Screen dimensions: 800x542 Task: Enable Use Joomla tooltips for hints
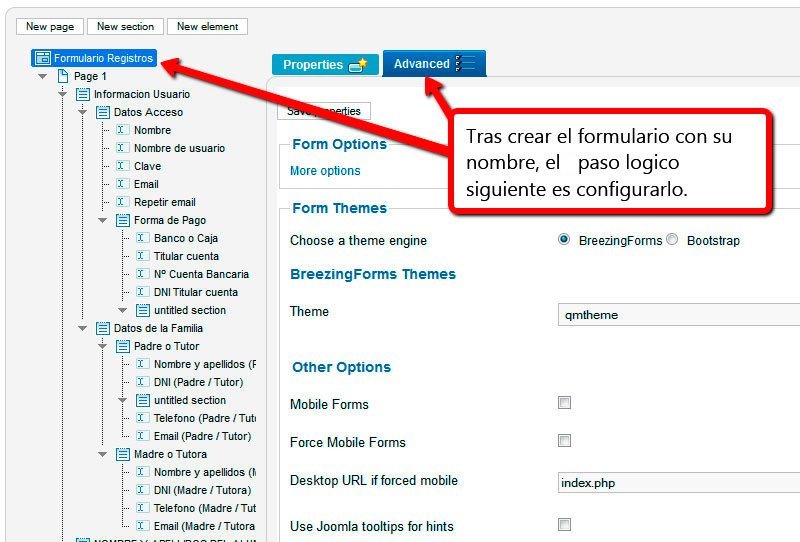pyautogui.click(x=564, y=525)
